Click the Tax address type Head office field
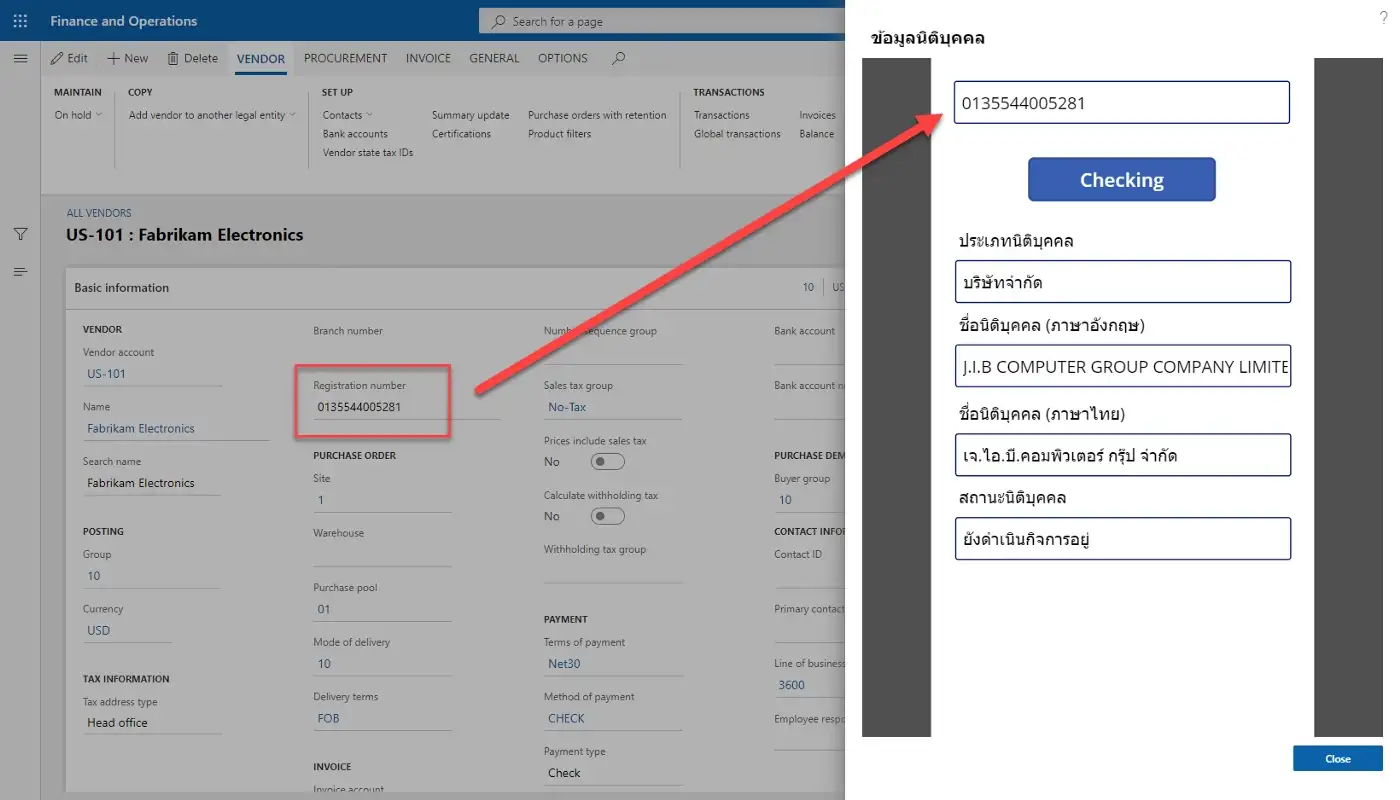Screen dimensions: 1400x800 152,723
